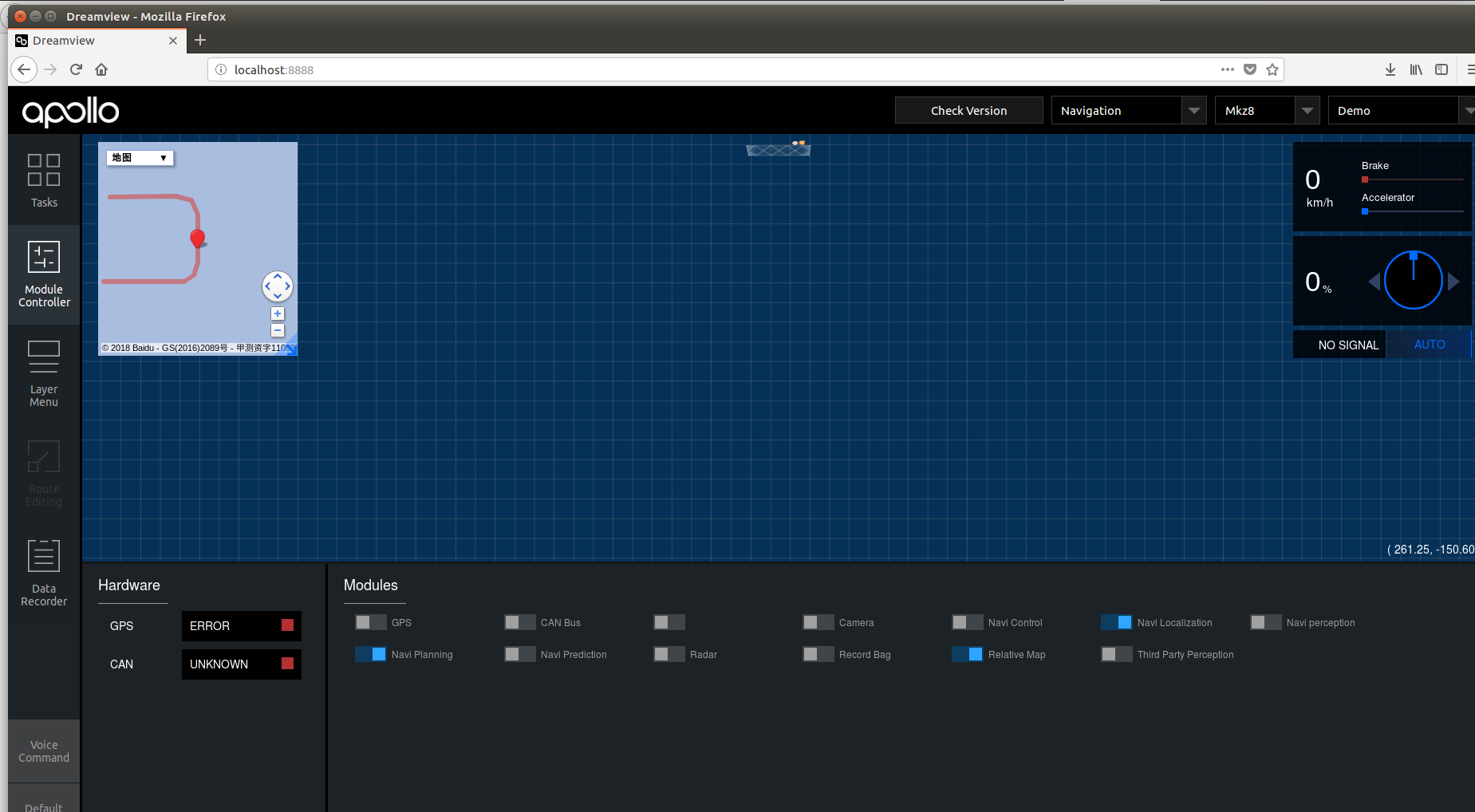Expand the Mkz8 vehicle dropdown
Viewport: 1475px width, 812px height.
[1266, 110]
